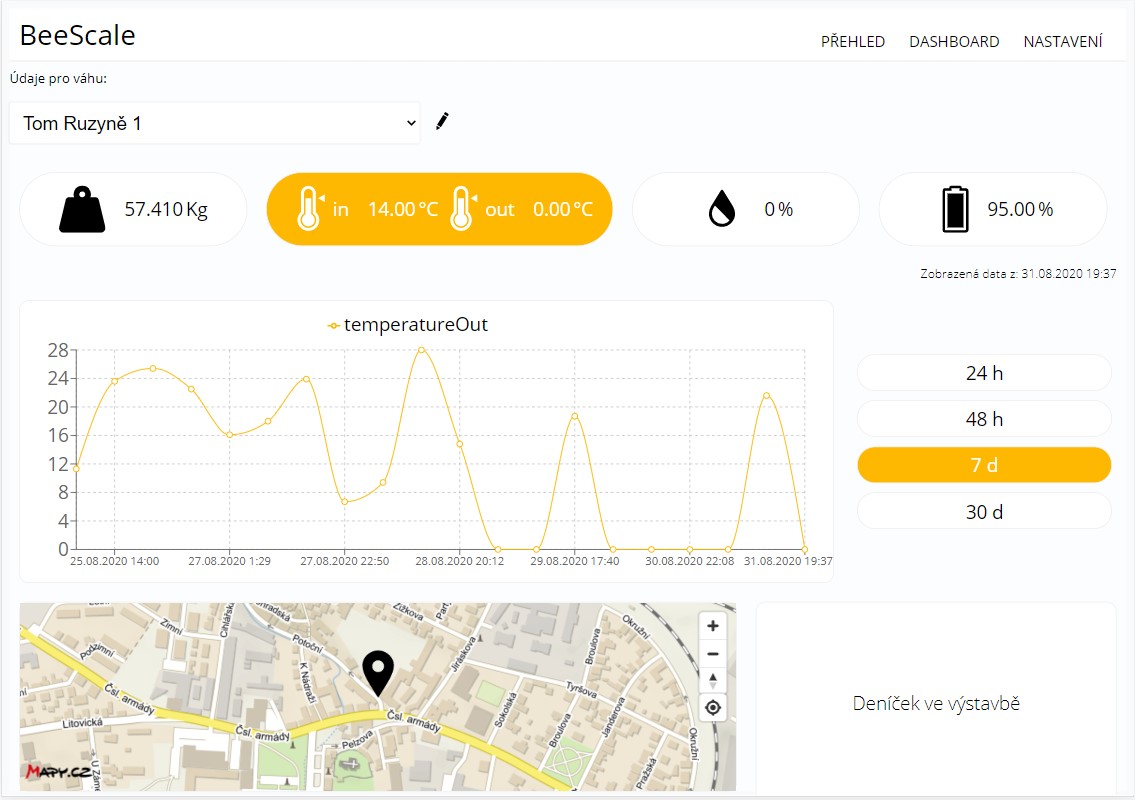The height and width of the screenshot is (800, 1135).
Task: Click the black location pin on the map
Action: [x=377, y=672]
